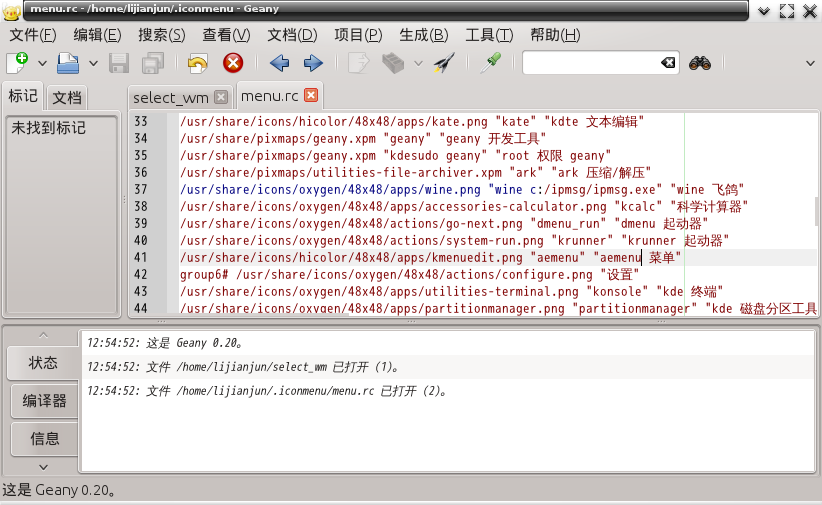
Task: Click the 'partitionmanager' text on line 44
Action: pos(634,308)
